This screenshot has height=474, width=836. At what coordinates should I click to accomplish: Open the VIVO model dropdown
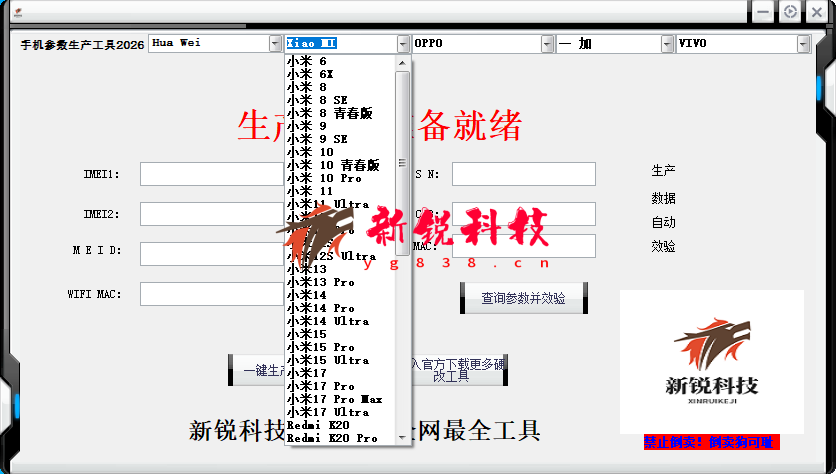803,44
